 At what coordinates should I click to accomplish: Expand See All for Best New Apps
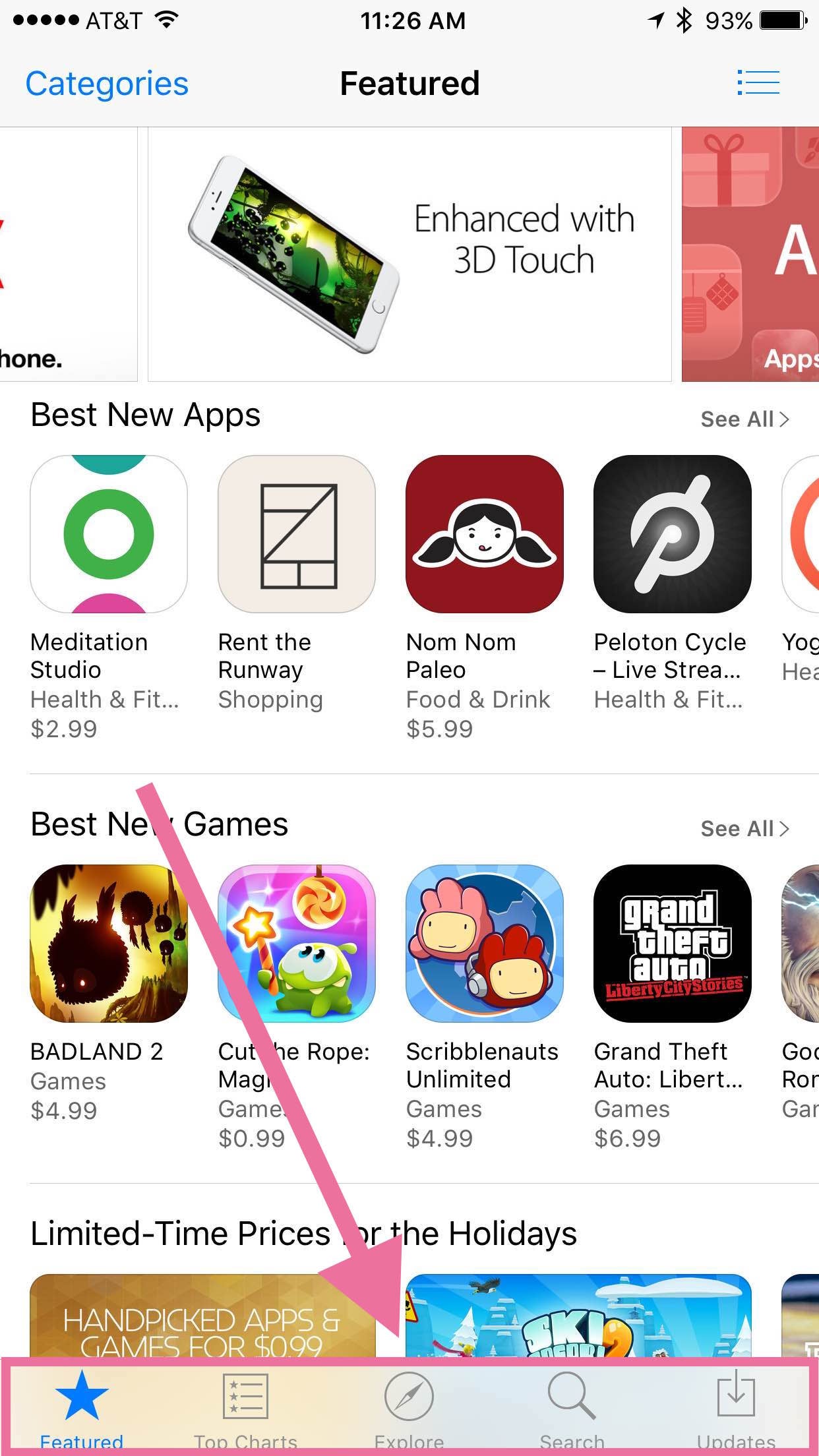coord(744,419)
